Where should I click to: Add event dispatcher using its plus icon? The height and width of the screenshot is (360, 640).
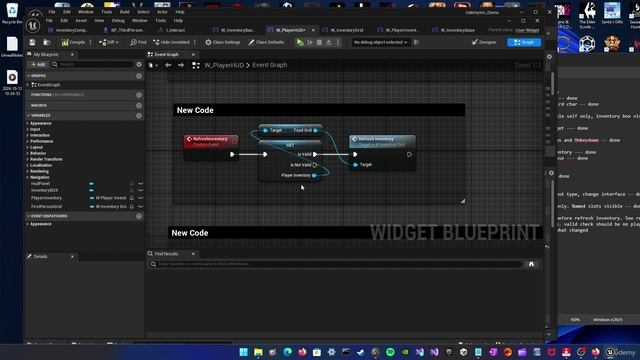(x=139, y=216)
